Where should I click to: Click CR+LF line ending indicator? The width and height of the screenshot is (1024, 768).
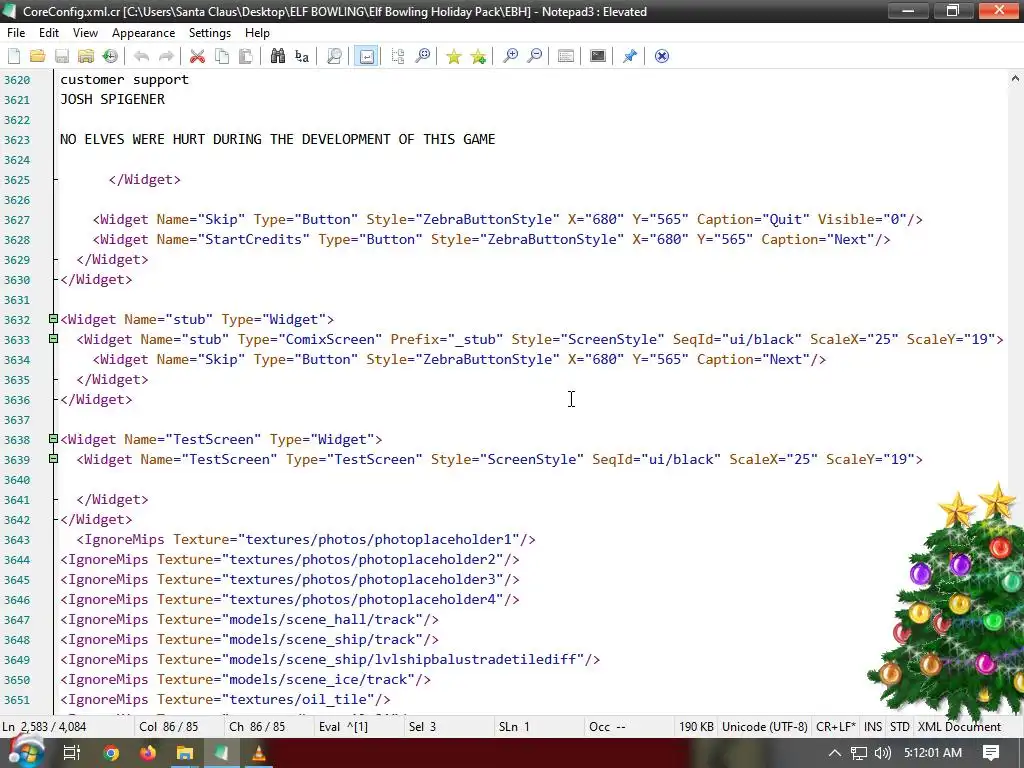tap(836, 727)
